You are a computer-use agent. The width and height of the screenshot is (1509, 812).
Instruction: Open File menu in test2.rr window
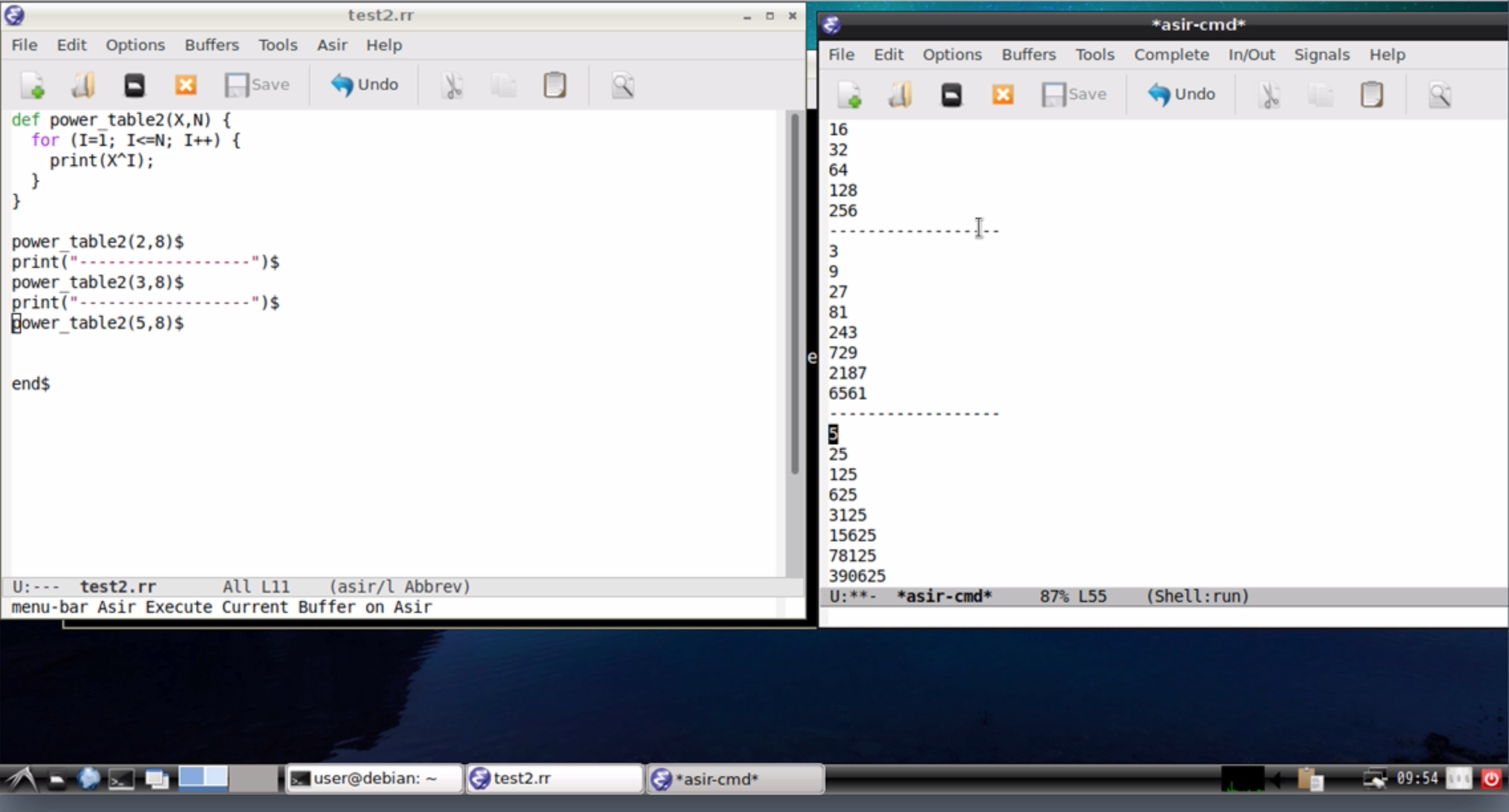click(25, 45)
